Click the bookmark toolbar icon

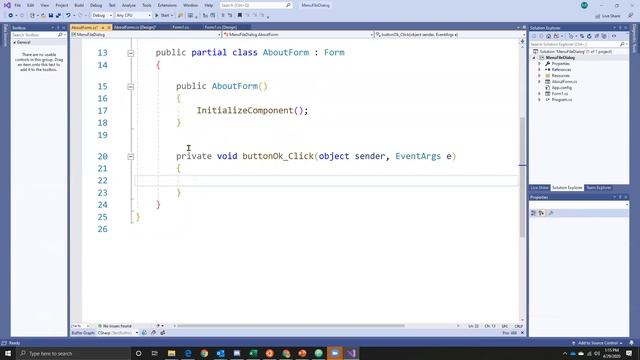pos(240,16)
